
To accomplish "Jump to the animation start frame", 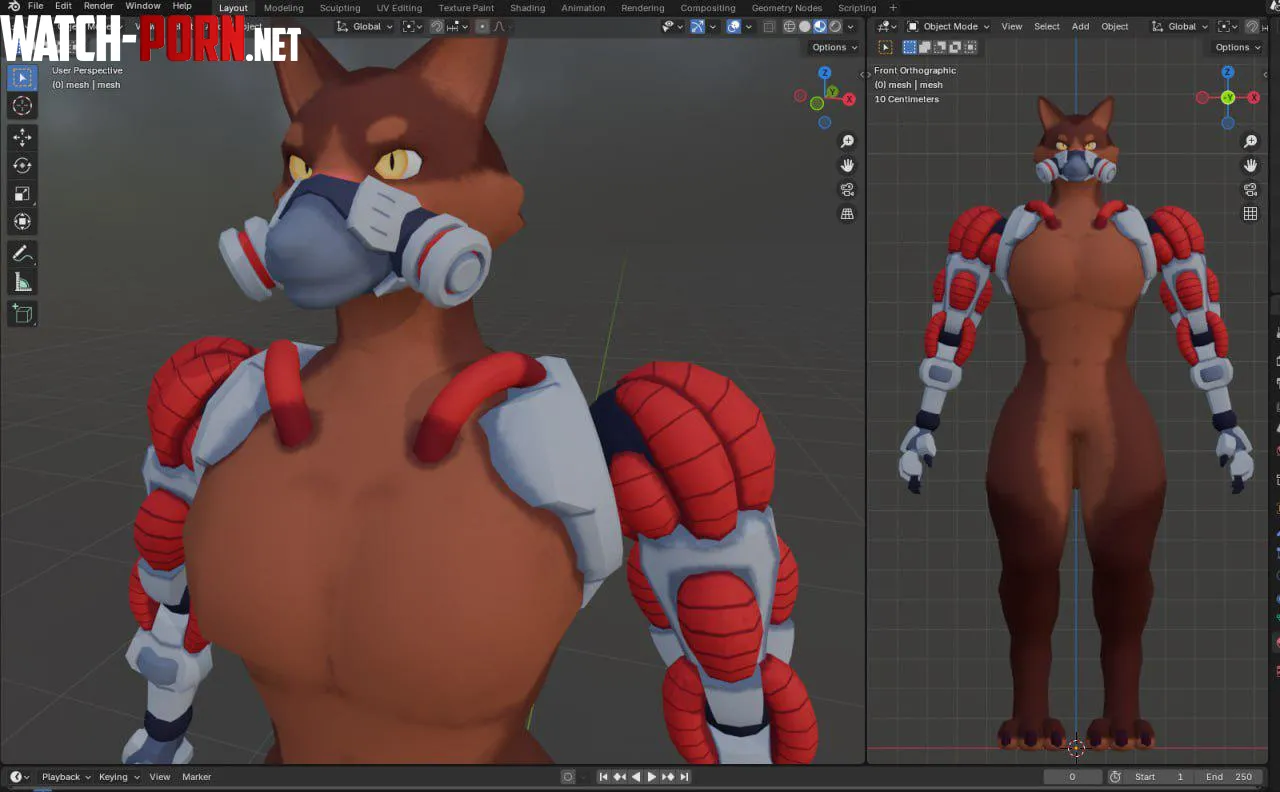I will (x=603, y=777).
